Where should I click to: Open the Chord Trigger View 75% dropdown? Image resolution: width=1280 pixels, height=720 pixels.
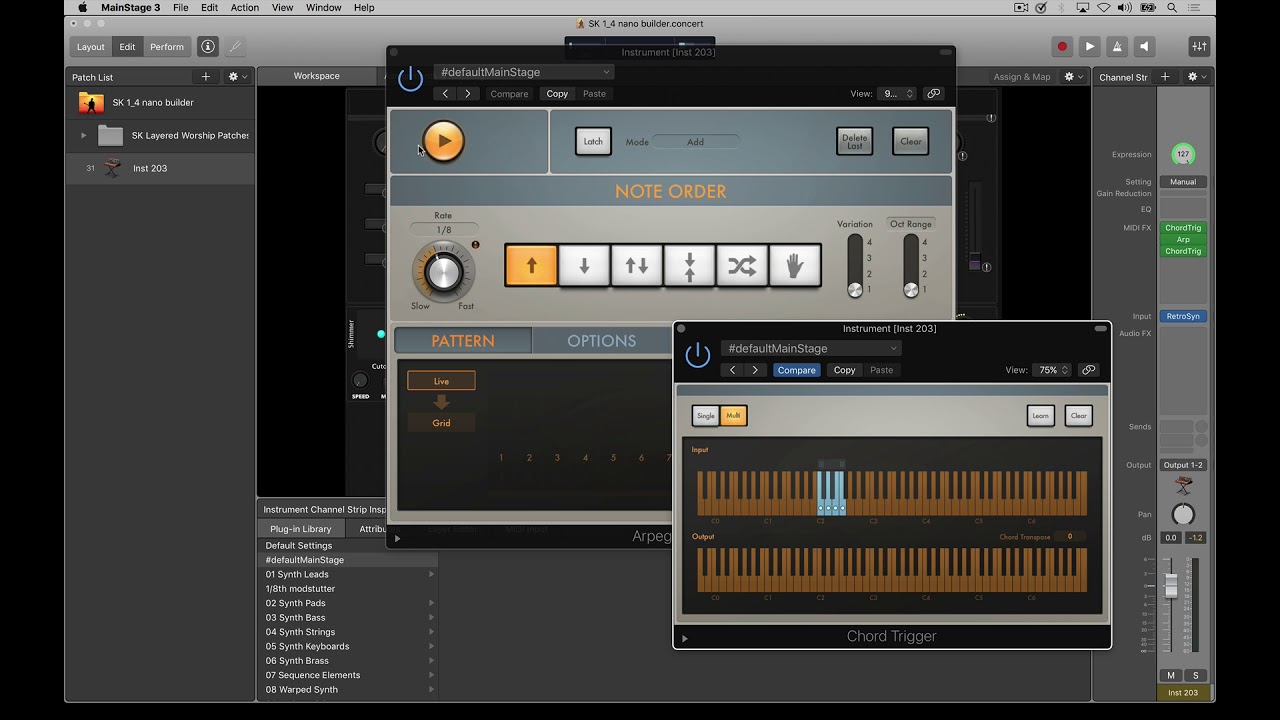pyautogui.click(x=1053, y=370)
